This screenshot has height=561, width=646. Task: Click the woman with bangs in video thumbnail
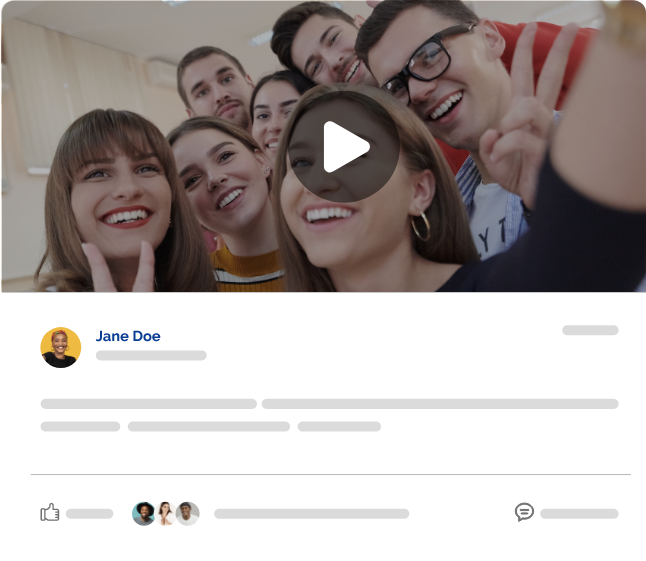pos(115,190)
